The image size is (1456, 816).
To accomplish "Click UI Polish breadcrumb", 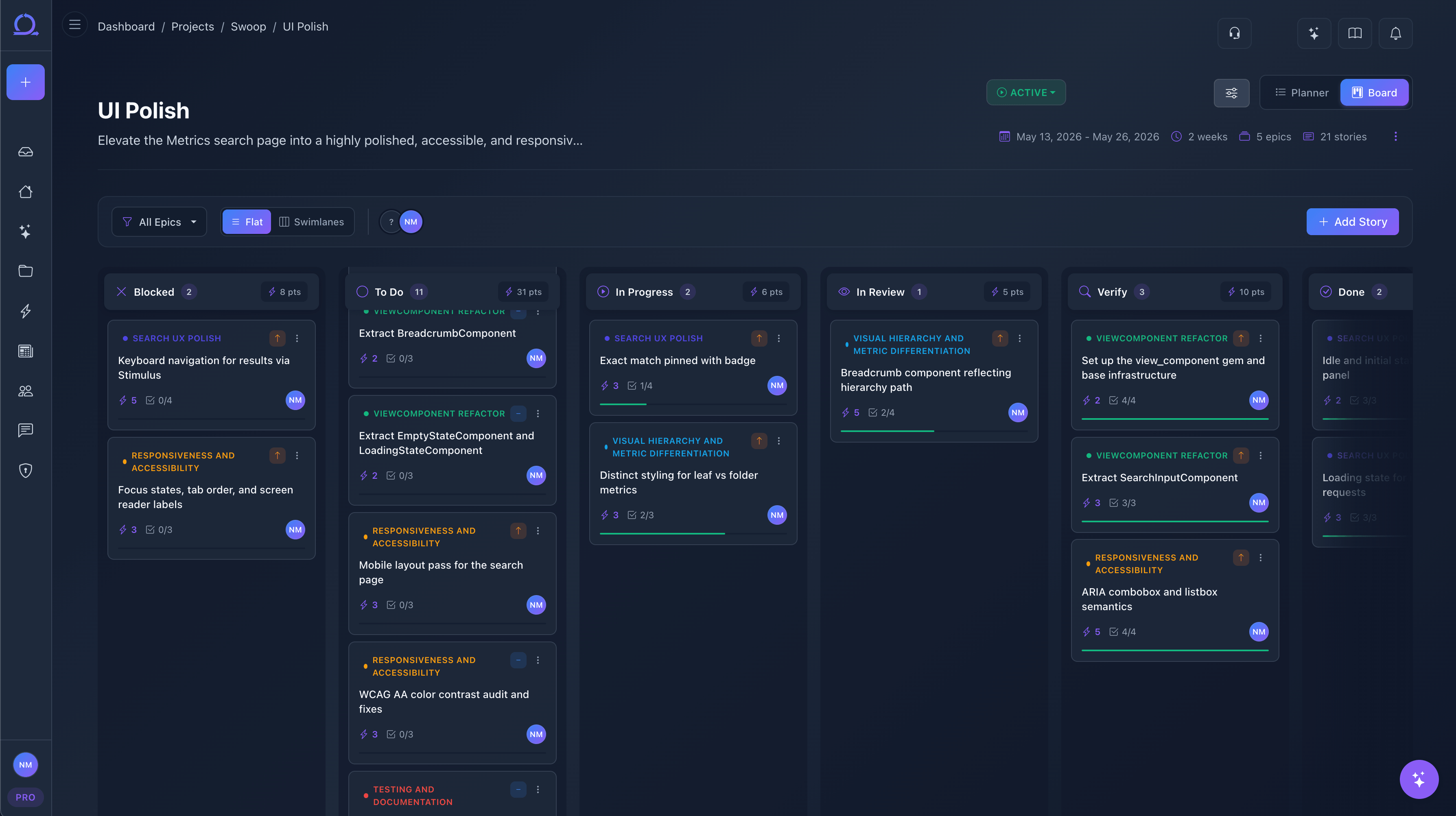I will click(x=305, y=26).
